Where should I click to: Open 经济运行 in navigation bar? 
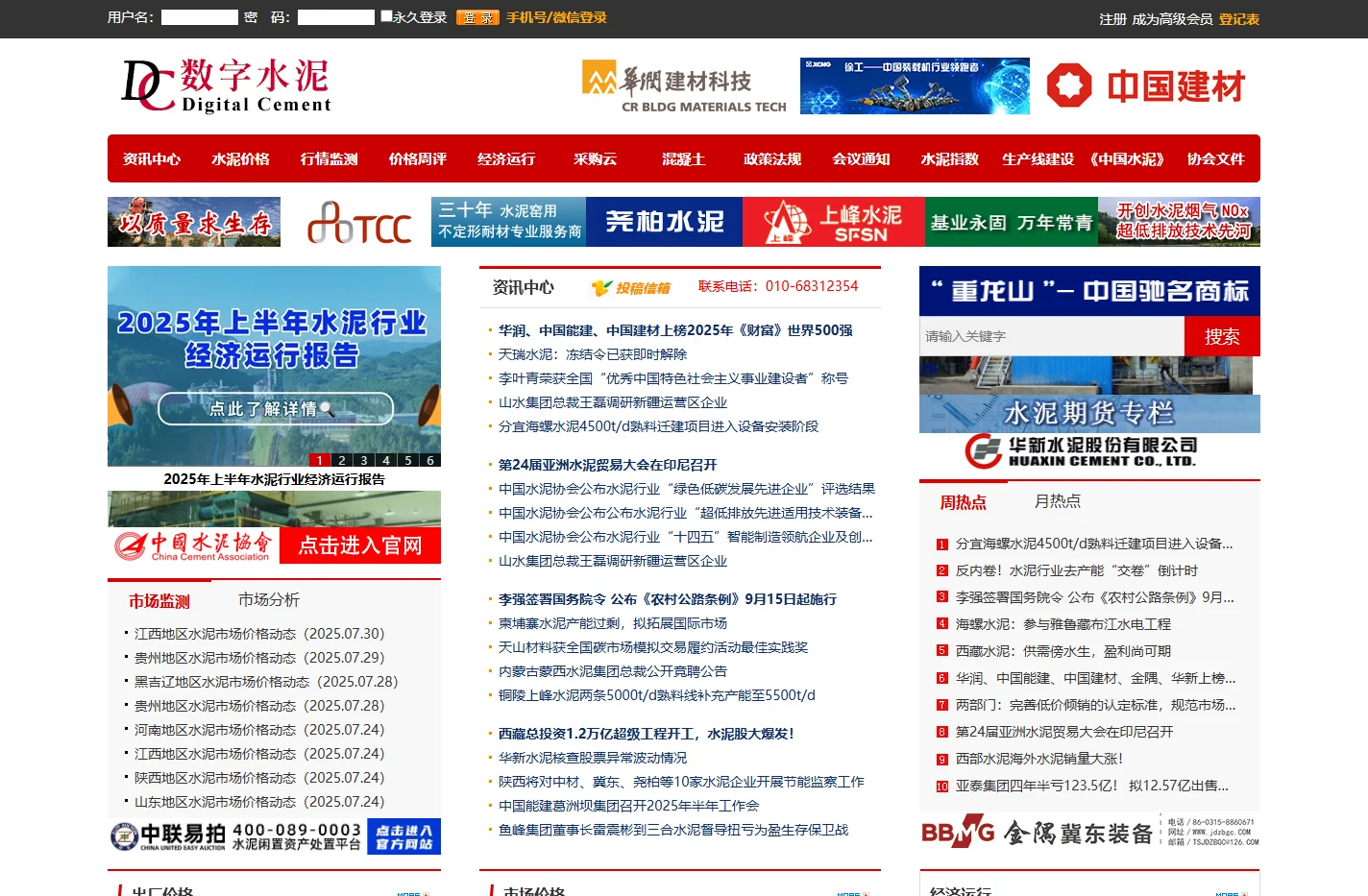[x=506, y=158]
